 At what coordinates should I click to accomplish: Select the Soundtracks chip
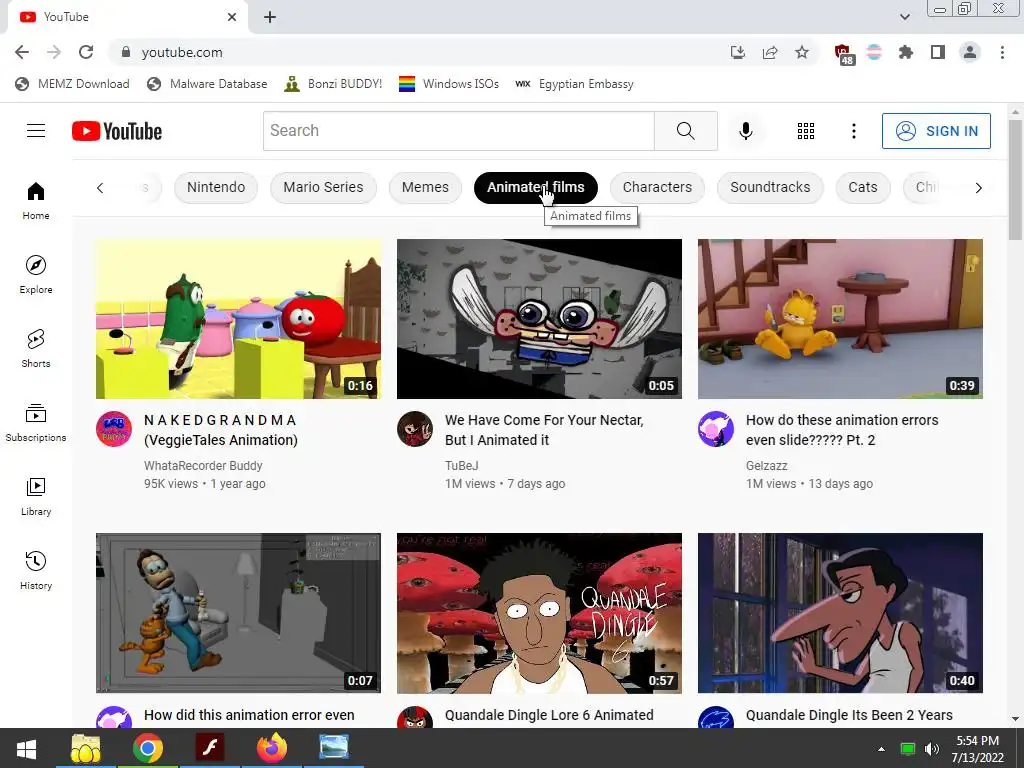point(770,187)
